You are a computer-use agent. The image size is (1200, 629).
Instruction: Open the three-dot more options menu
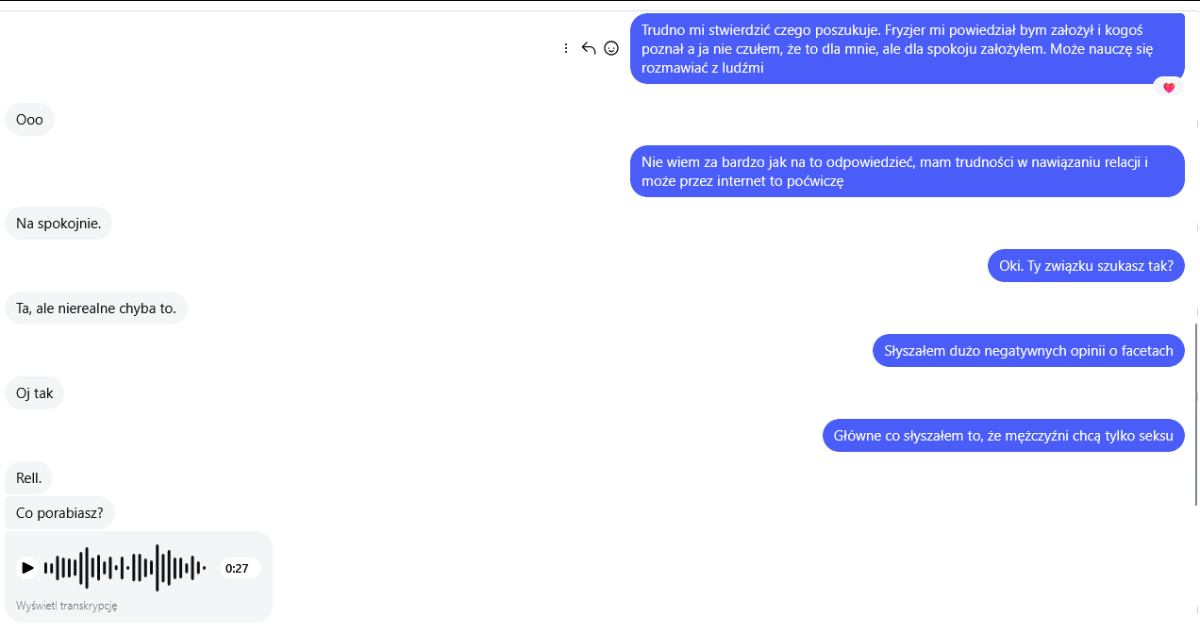tap(566, 48)
